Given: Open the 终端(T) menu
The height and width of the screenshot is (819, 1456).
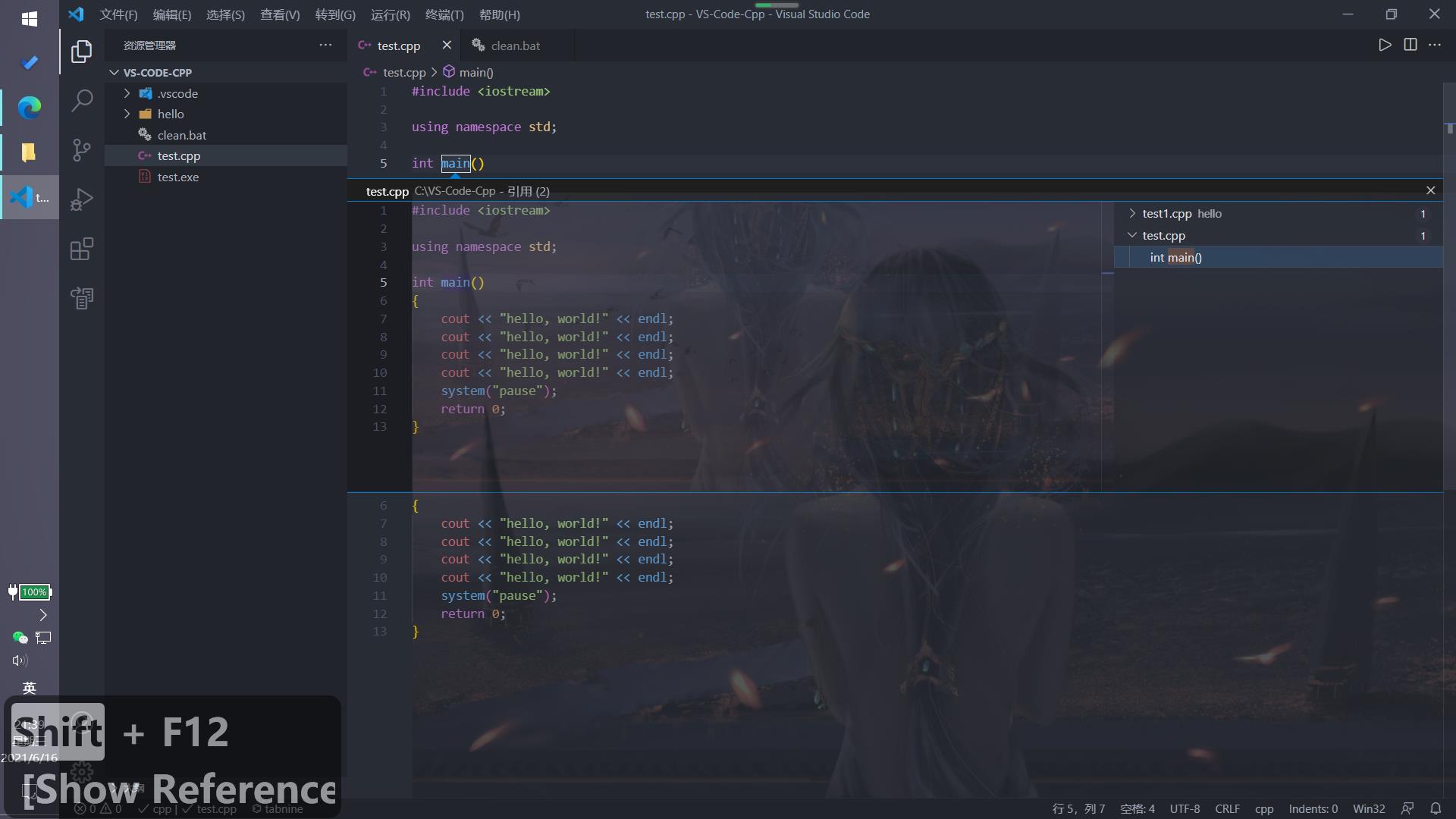Looking at the screenshot, I should pyautogui.click(x=444, y=14).
